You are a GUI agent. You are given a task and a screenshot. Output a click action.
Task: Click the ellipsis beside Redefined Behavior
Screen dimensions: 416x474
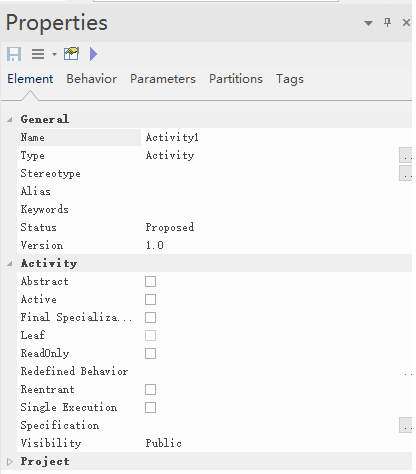(407, 371)
